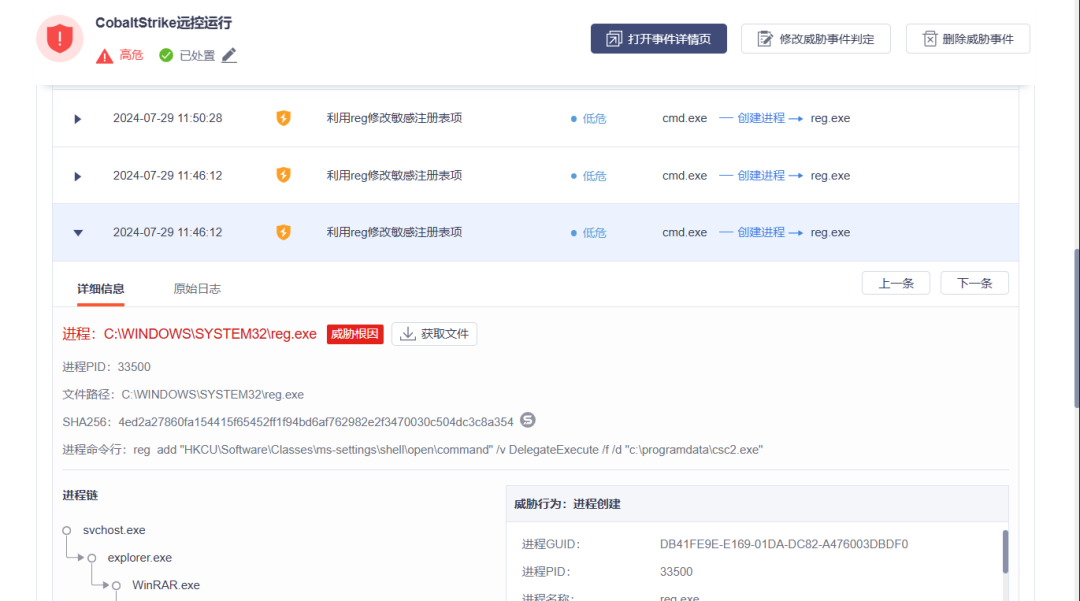This screenshot has height=601, width=1080.
Task: Click the pencil edit icon beside 已处置
Action: point(229,55)
